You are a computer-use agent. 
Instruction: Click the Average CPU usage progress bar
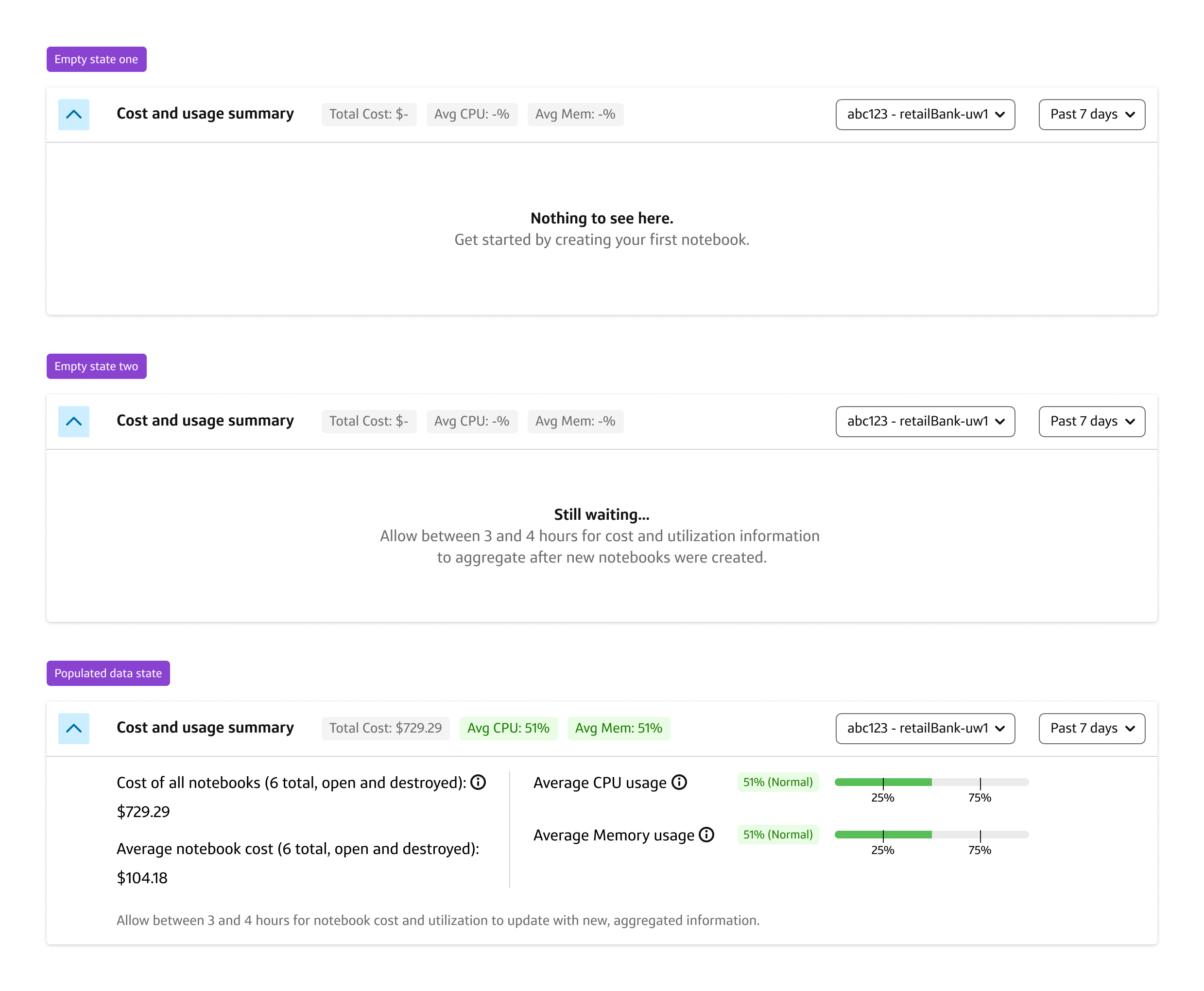point(930,782)
